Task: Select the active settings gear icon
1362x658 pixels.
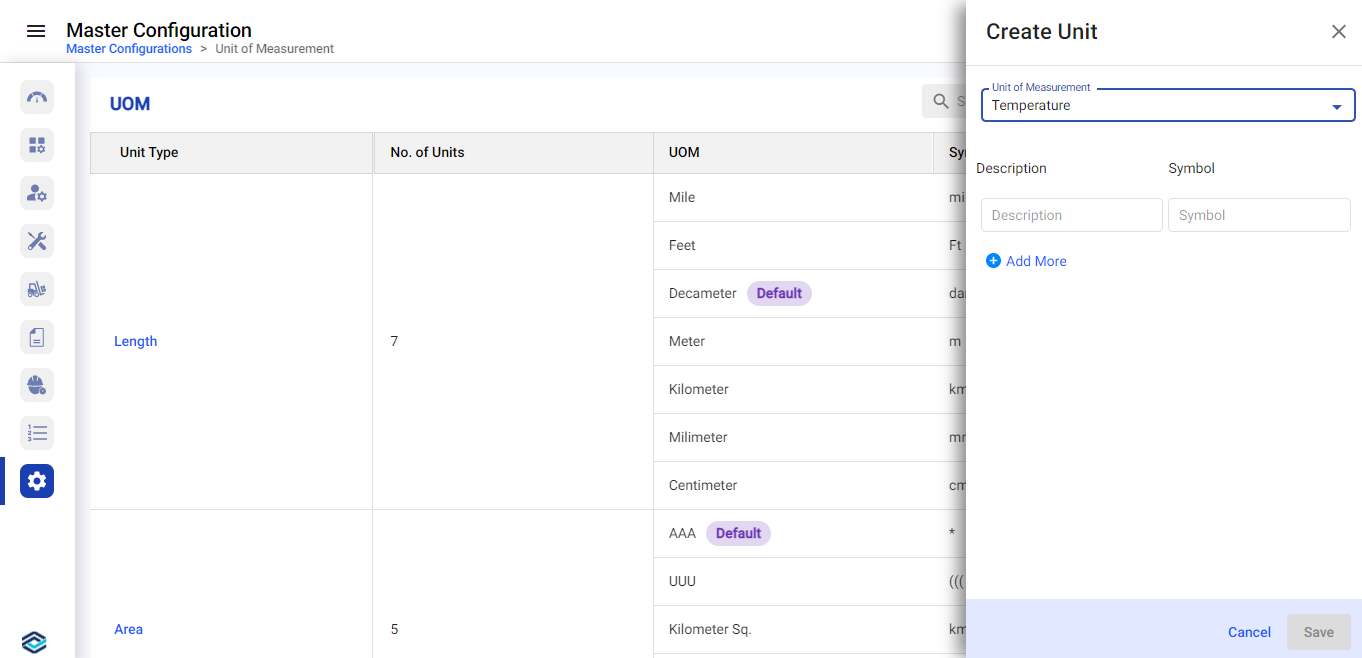Action: 37,481
